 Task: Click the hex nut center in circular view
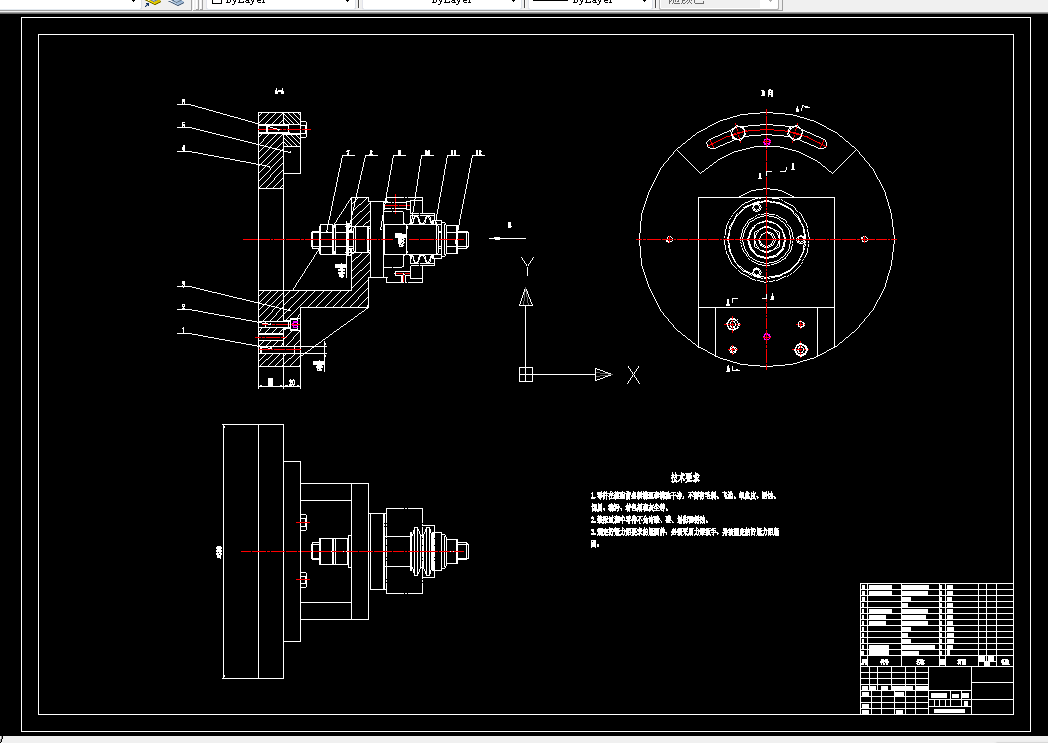pos(767,239)
